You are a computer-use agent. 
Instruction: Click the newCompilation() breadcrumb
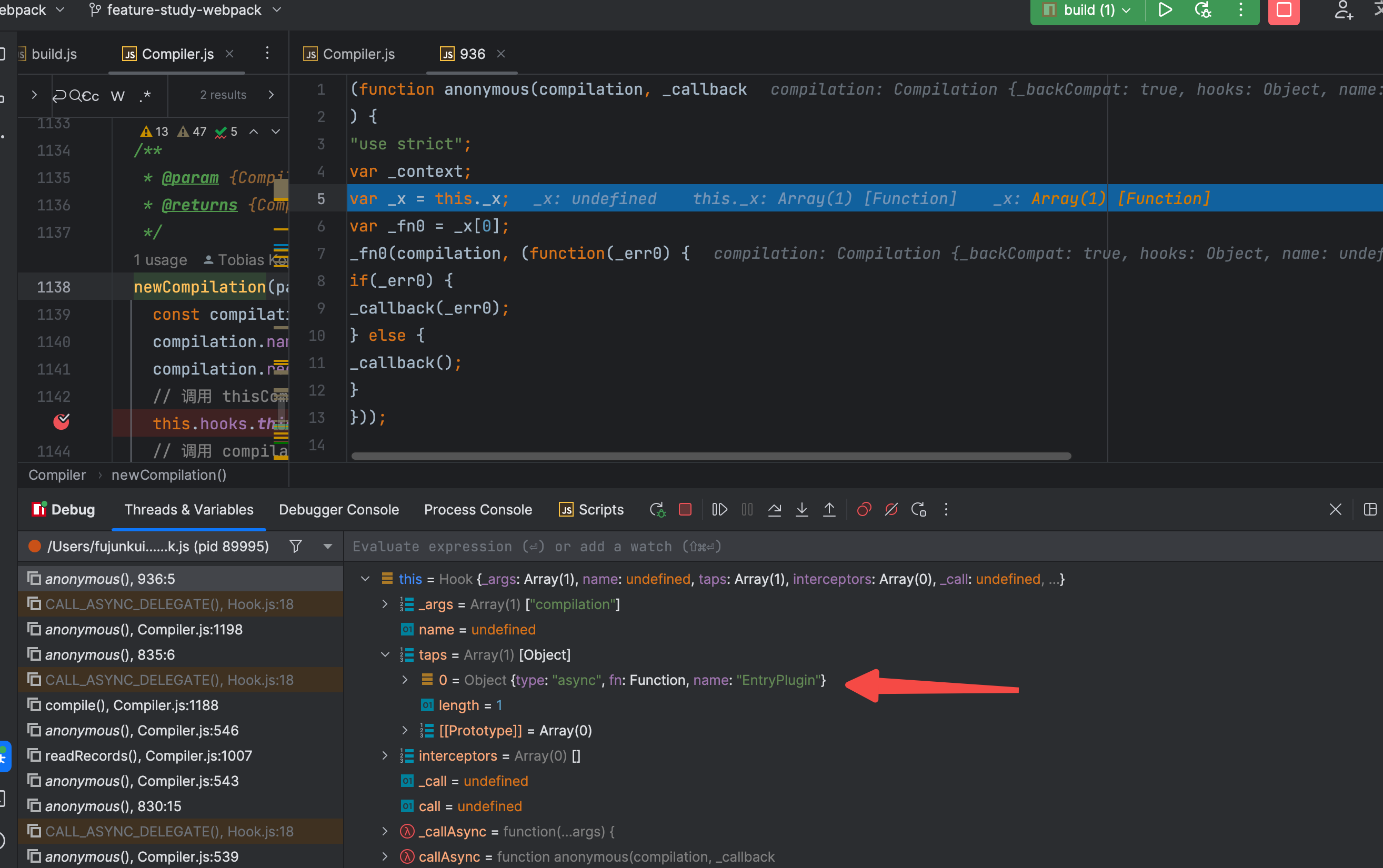[x=169, y=475]
